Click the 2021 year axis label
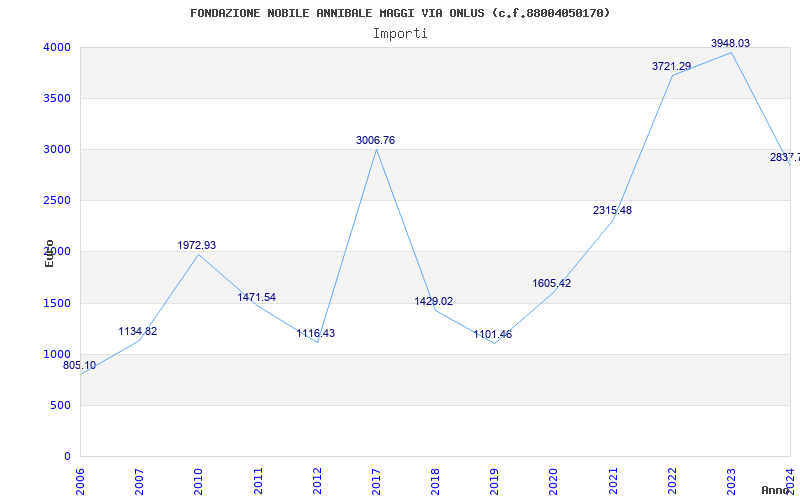The height and width of the screenshot is (500, 800). tap(613, 481)
